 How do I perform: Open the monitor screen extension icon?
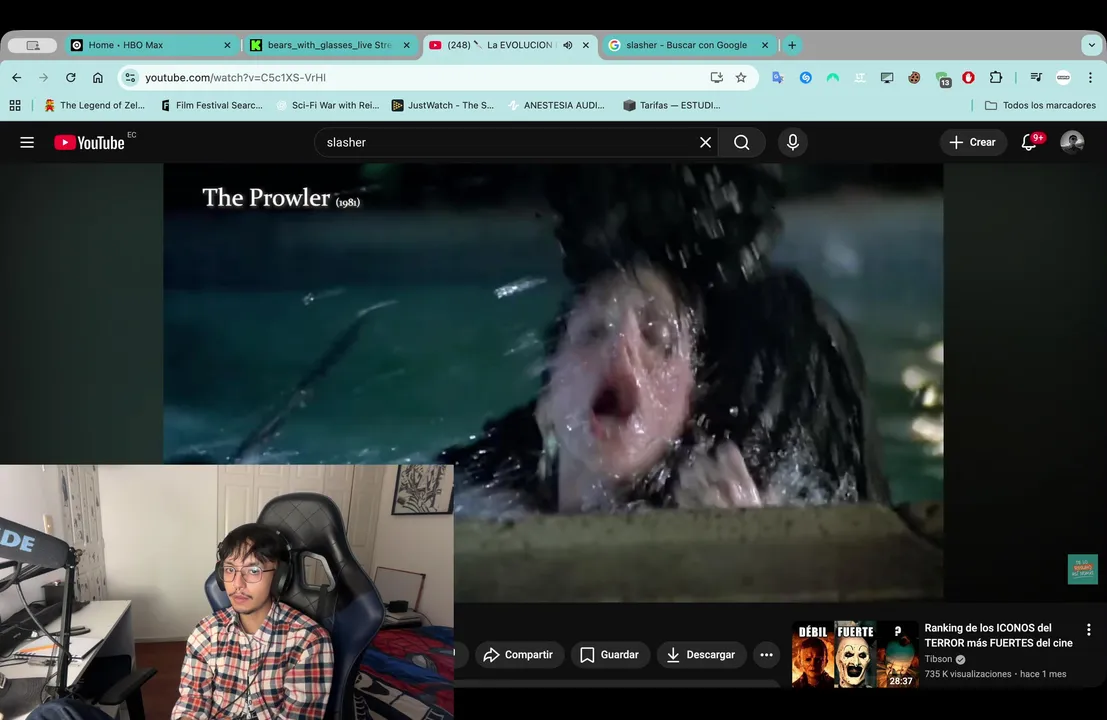coord(887,78)
